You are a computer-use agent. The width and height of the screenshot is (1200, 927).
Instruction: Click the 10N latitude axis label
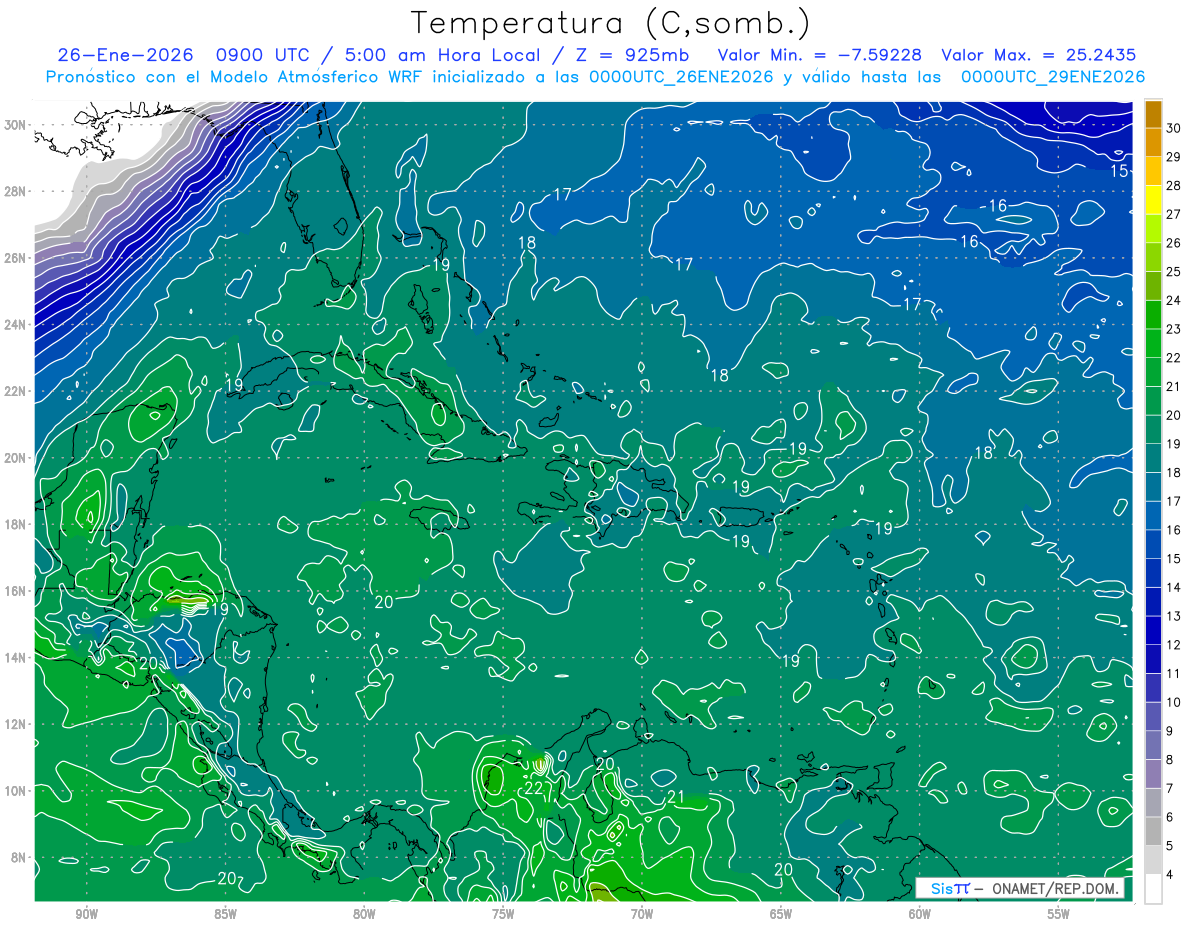16,791
